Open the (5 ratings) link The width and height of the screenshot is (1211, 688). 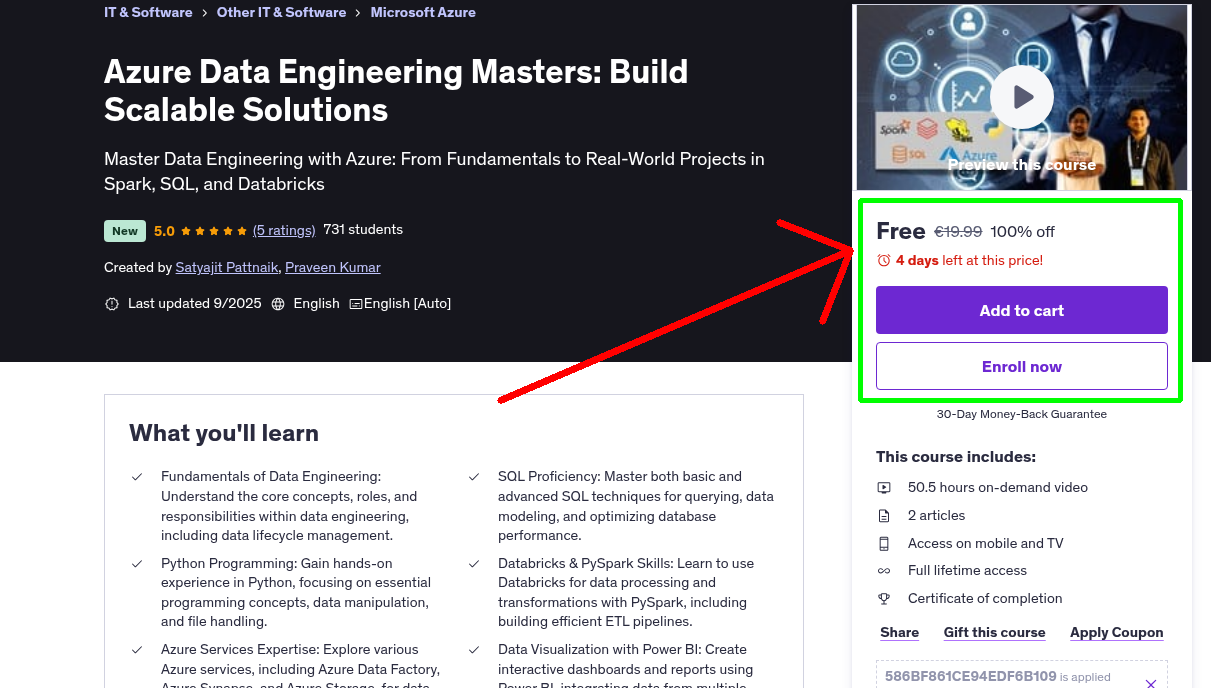[284, 230]
